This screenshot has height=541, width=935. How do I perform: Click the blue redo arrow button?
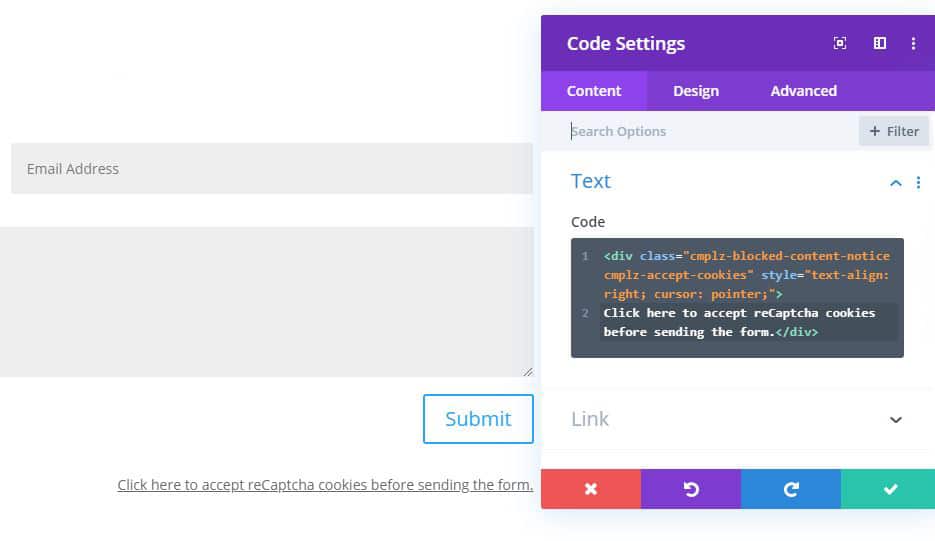[791, 489]
